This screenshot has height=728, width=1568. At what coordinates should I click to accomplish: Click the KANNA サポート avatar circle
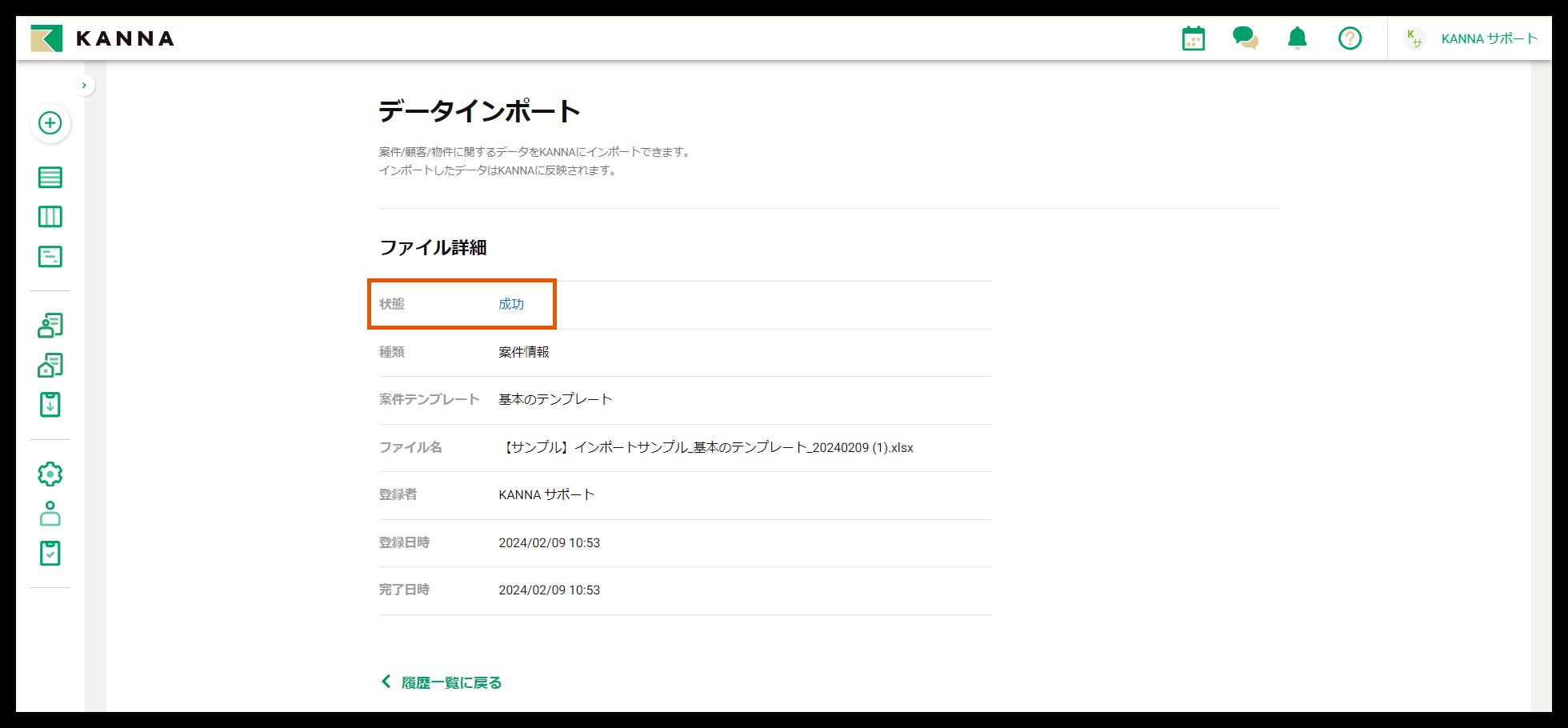click(x=1414, y=38)
